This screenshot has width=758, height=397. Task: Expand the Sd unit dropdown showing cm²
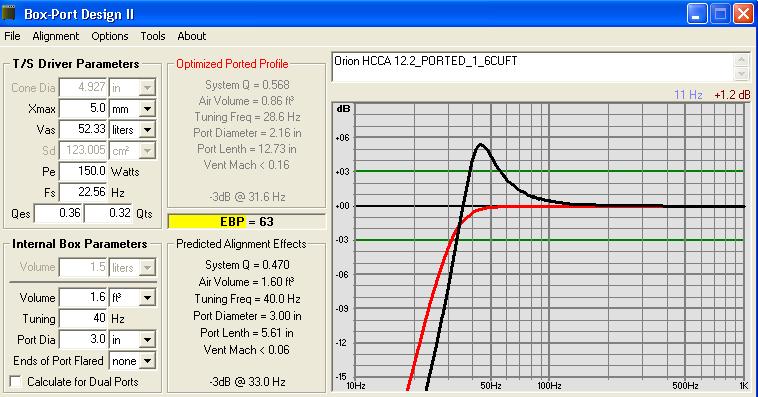click(x=147, y=151)
